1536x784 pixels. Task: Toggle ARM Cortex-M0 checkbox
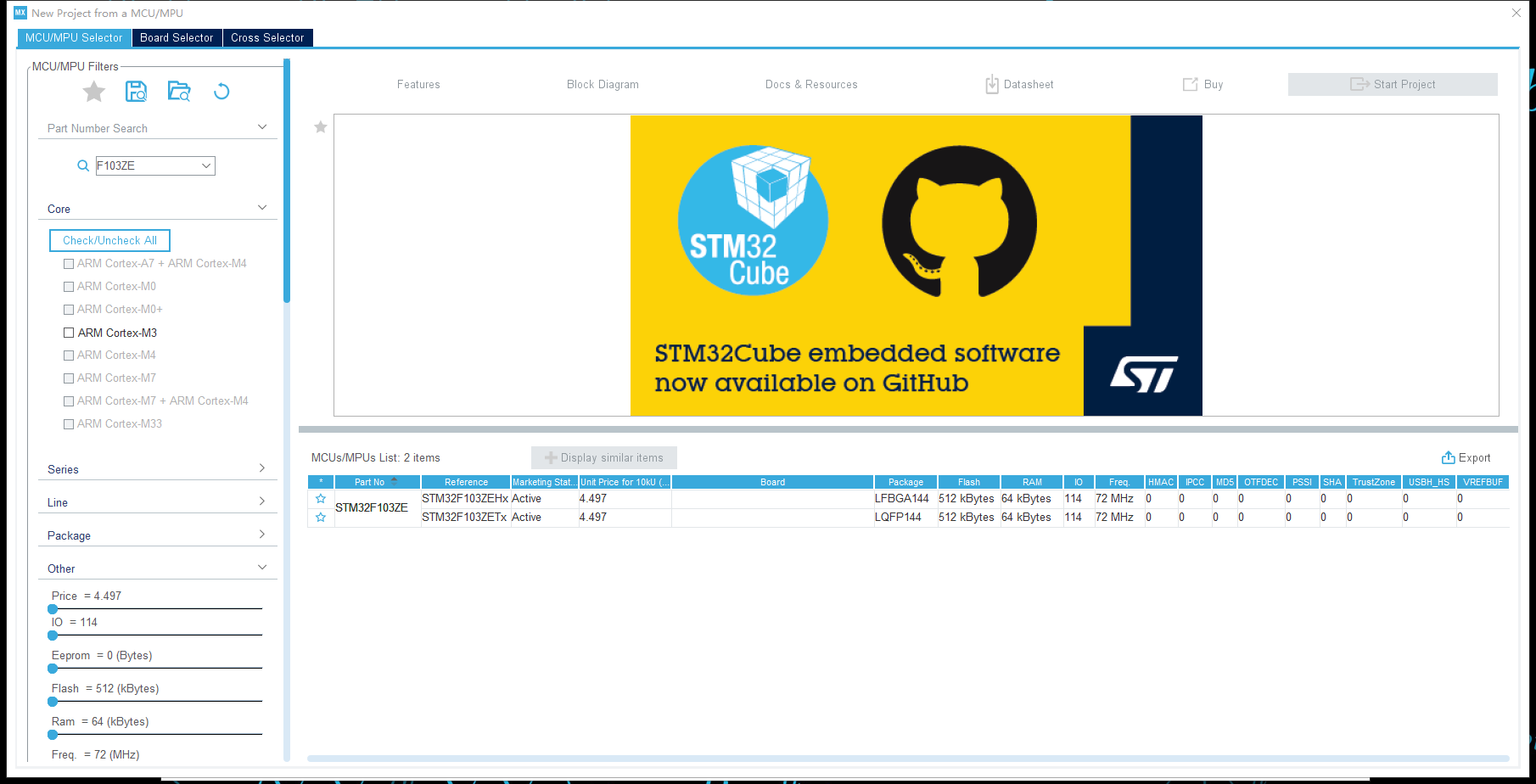(x=69, y=287)
